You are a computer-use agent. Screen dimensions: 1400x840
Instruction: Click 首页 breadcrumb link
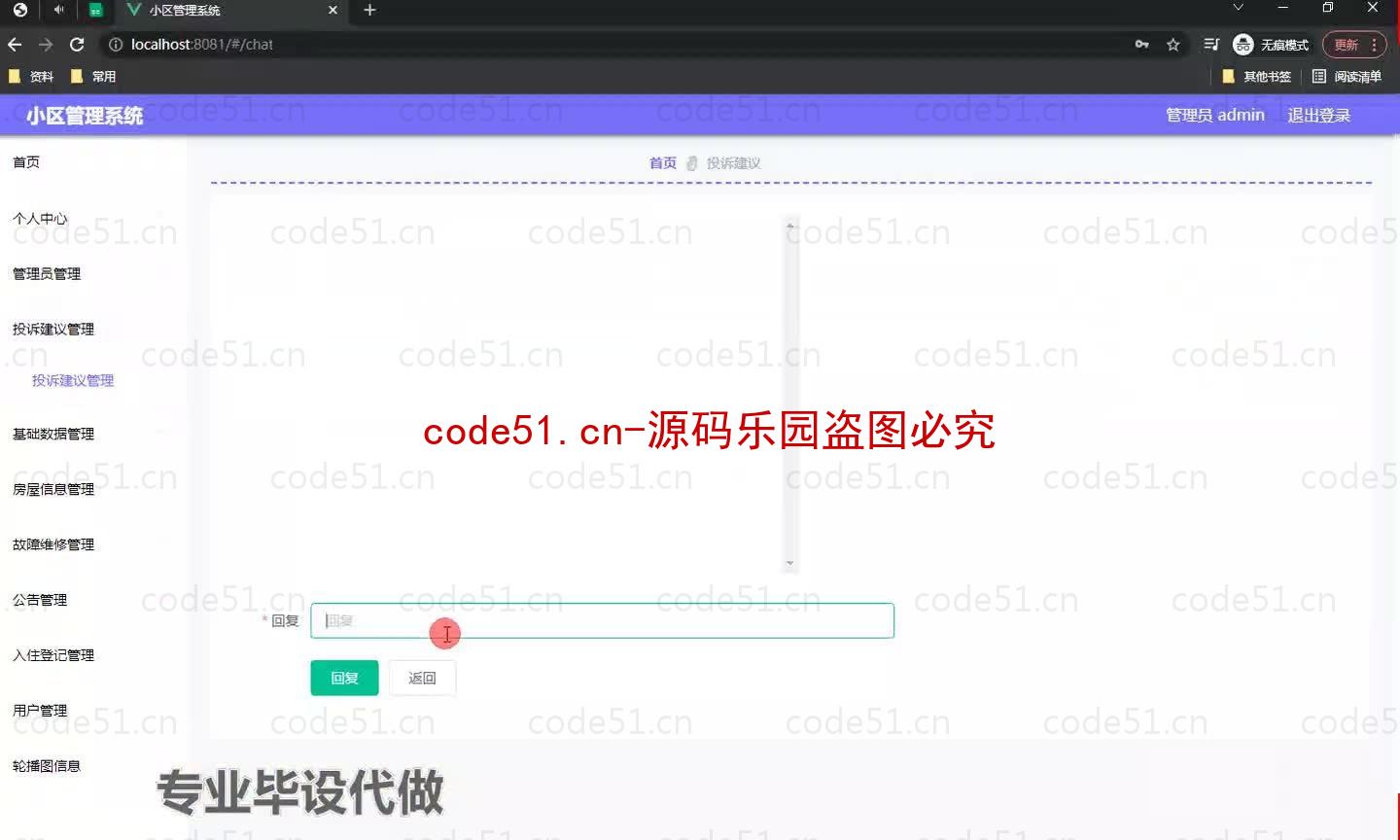663,163
